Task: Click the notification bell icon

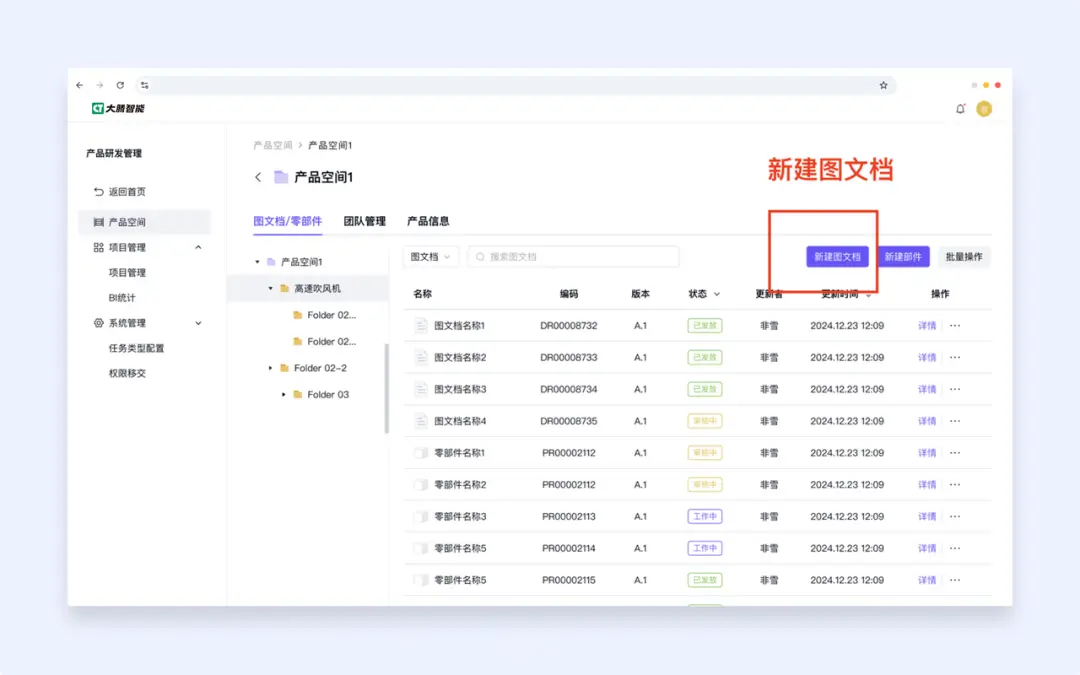Action: click(x=961, y=108)
